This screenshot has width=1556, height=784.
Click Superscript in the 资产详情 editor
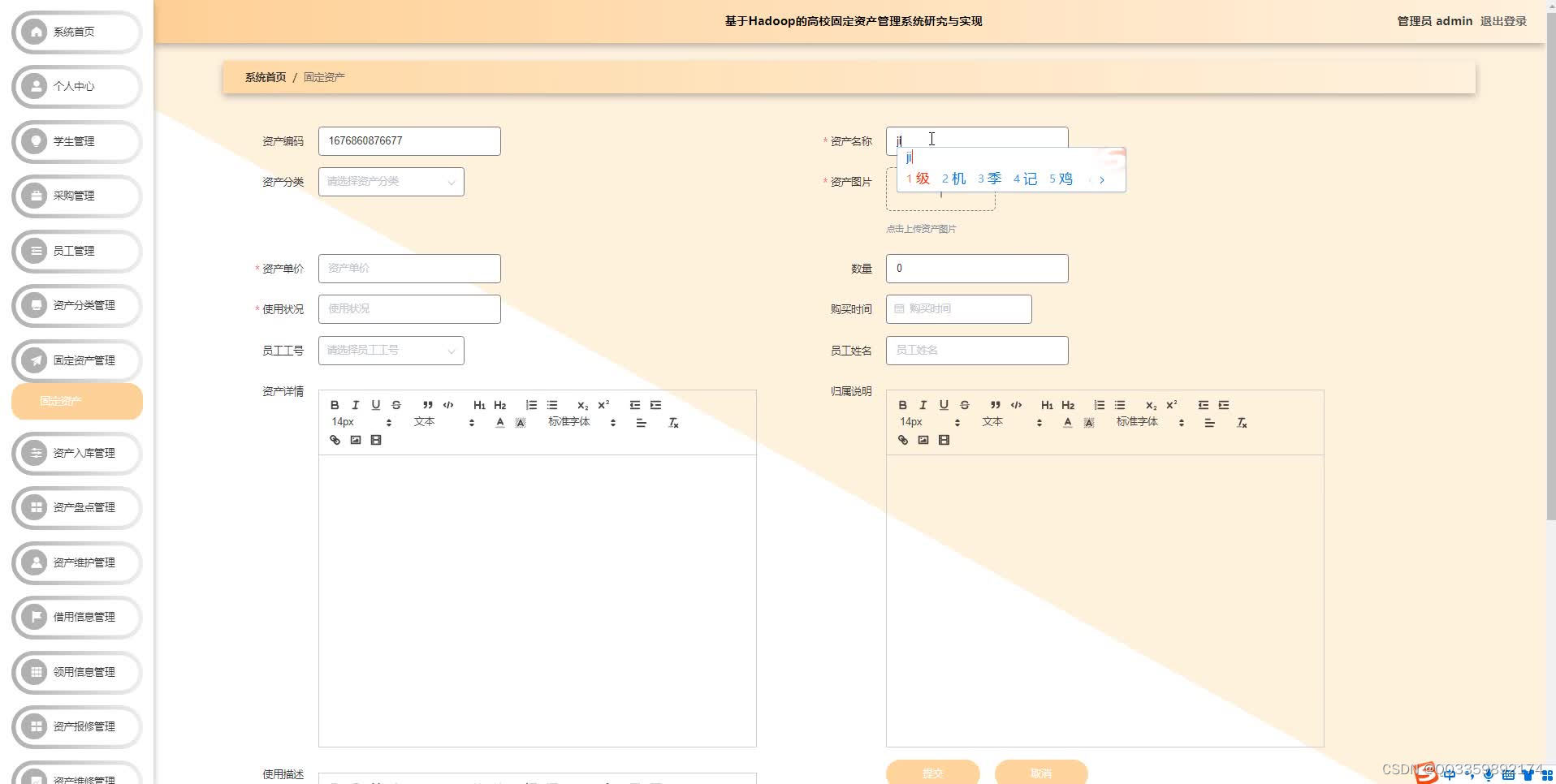click(x=603, y=405)
